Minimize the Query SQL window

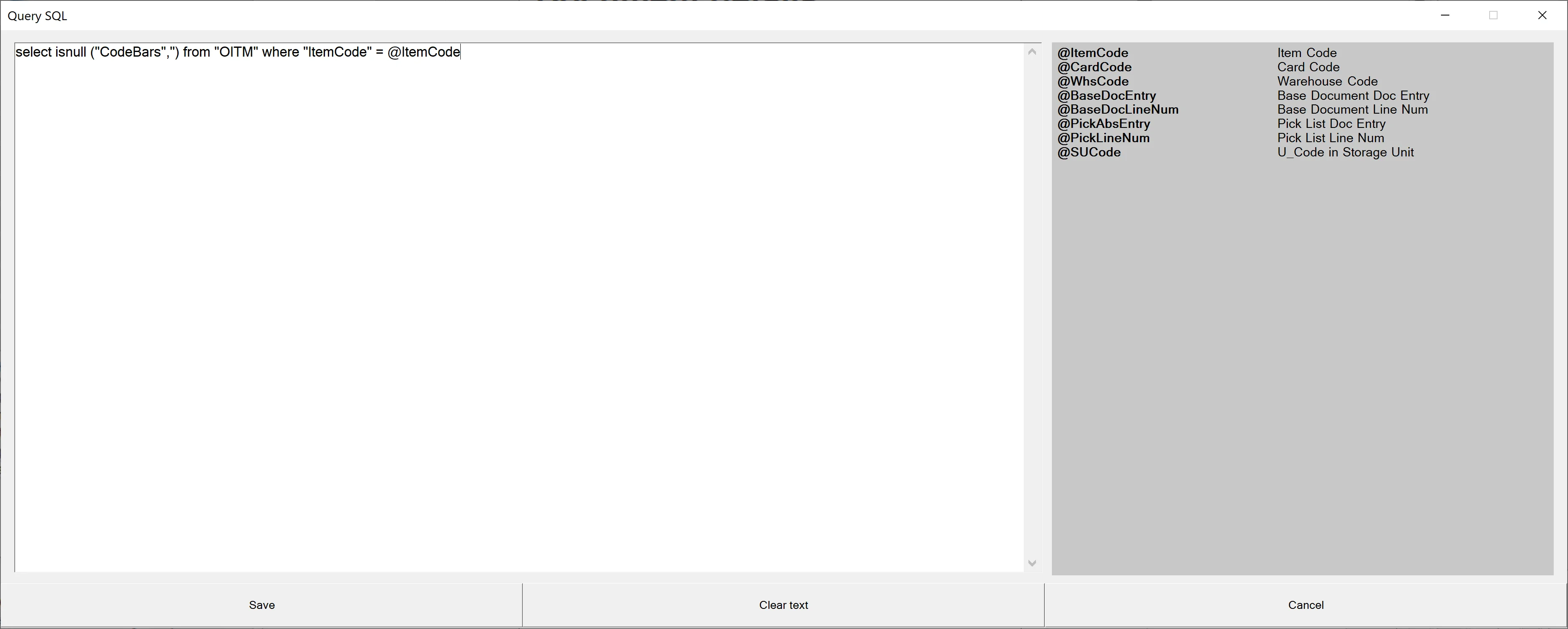click(x=1446, y=15)
